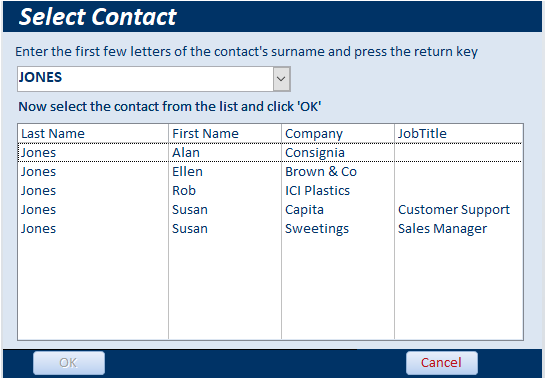Viewport: 546px width, 379px height.
Task: Click the Consignia company cell
Action: click(x=315, y=153)
